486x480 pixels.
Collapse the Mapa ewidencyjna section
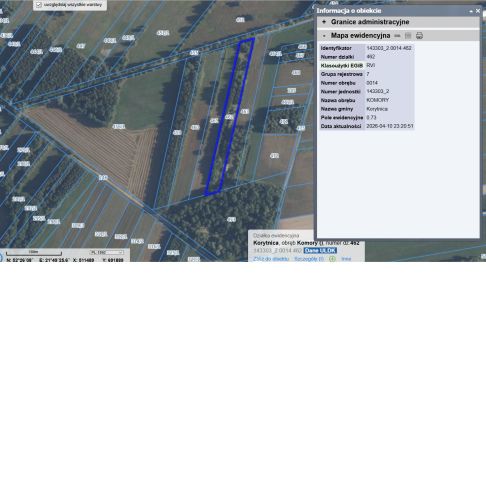(x=324, y=36)
